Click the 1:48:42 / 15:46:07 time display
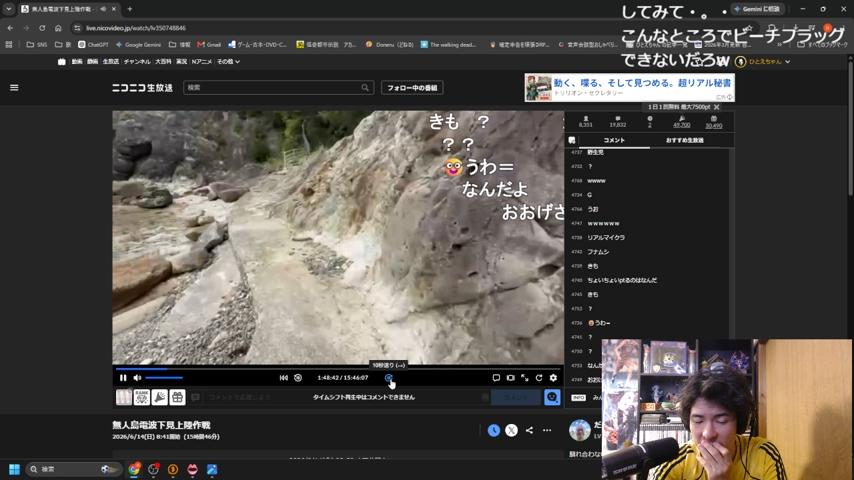The image size is (854, 480). (x=343, y=378)
